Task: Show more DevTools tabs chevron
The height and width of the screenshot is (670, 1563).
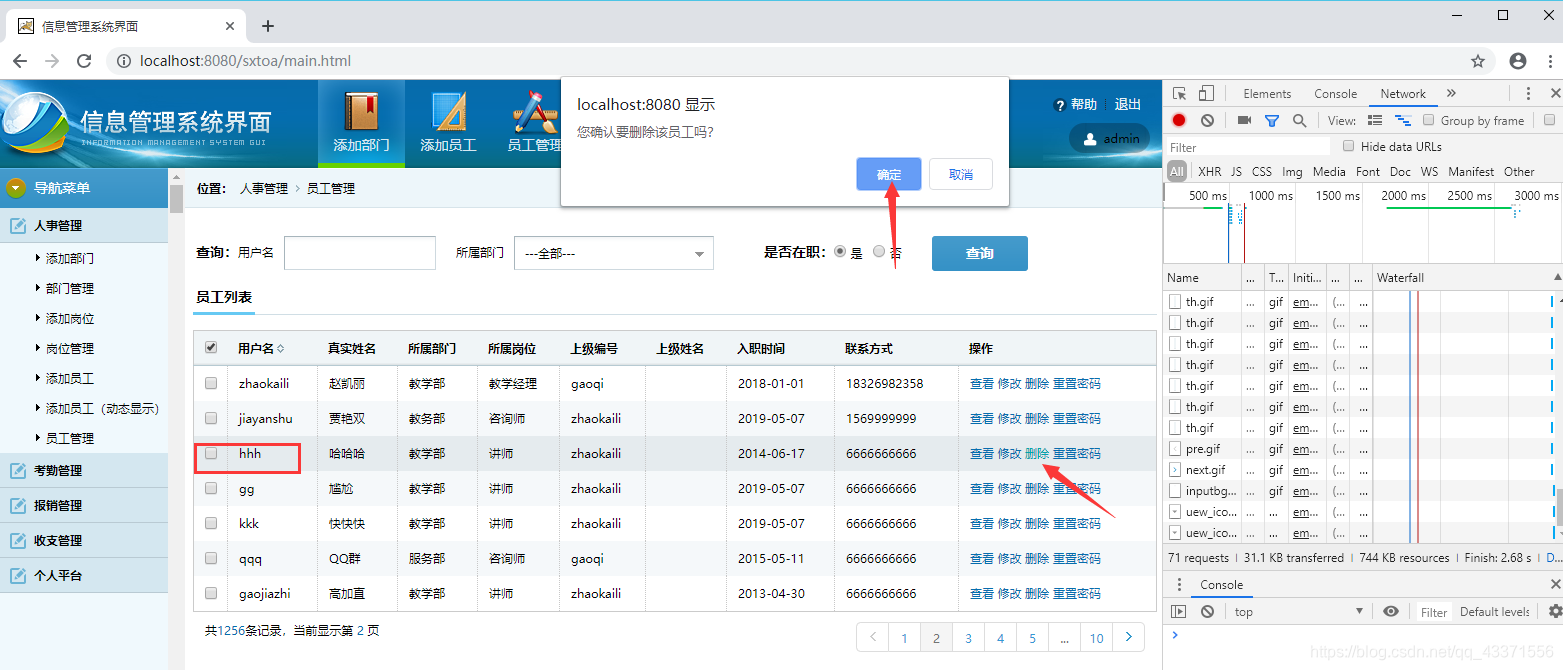Action: point(1450,93)
